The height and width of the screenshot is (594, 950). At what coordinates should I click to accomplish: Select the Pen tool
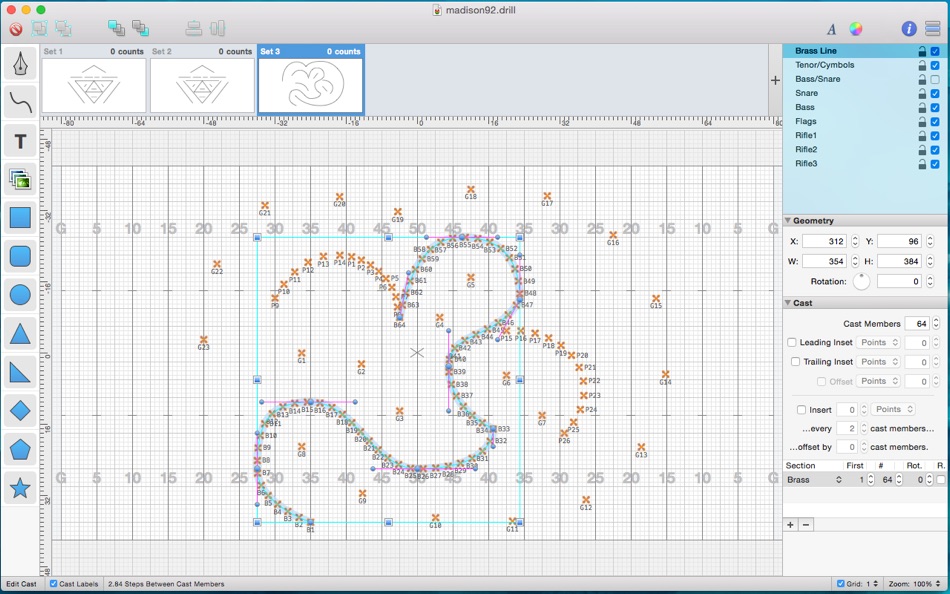[20, 64]
